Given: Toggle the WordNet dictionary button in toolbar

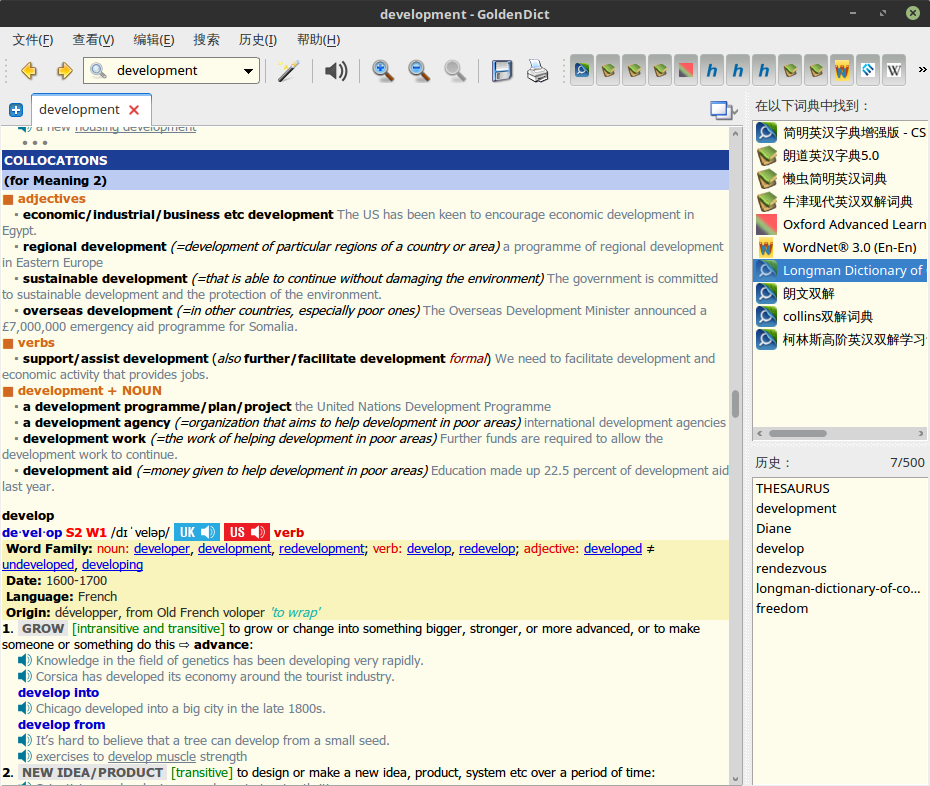Looking at the screenshot, I should [841, 71].
